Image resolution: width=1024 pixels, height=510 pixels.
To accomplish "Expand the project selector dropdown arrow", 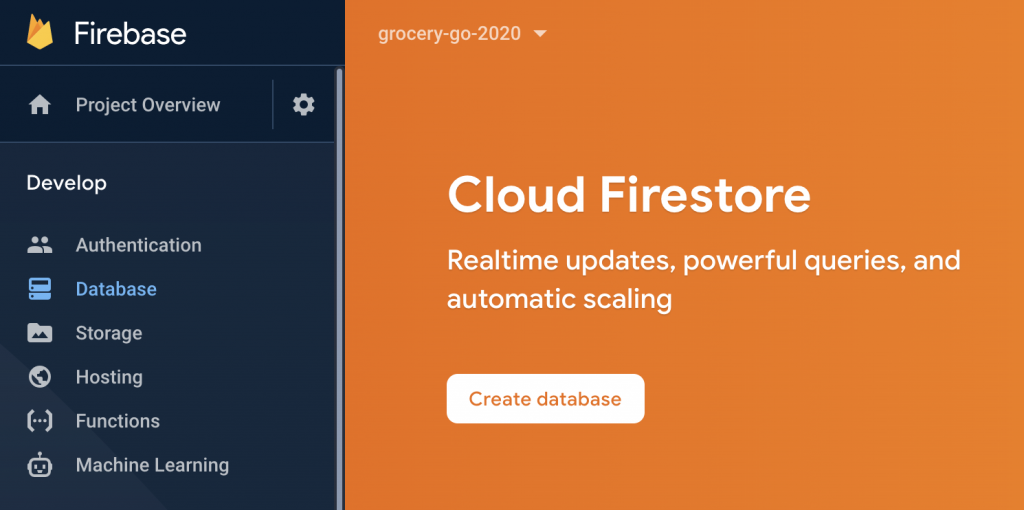I will click(x=540, y=34).
